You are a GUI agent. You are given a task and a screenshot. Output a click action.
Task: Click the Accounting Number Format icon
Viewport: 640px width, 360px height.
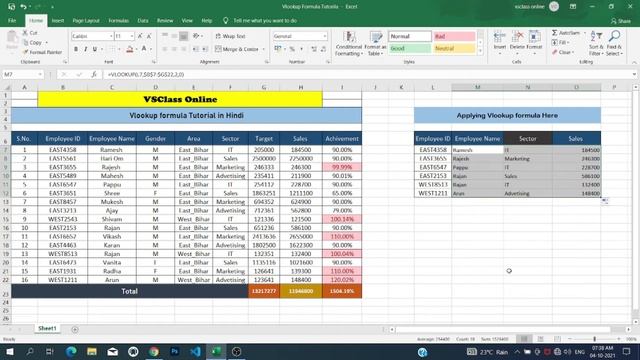(x=278, y=49)
